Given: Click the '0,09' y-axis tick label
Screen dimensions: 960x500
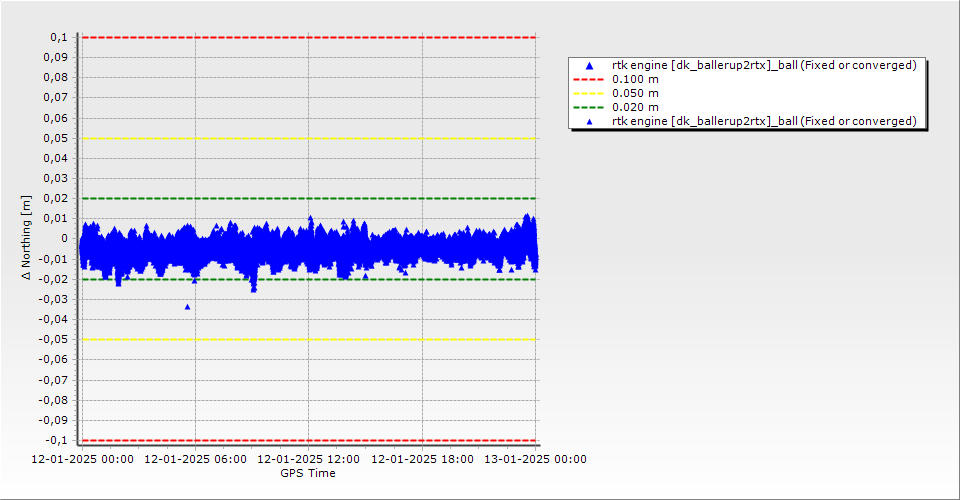Looking at the screenshot, I should coord(56,58).
